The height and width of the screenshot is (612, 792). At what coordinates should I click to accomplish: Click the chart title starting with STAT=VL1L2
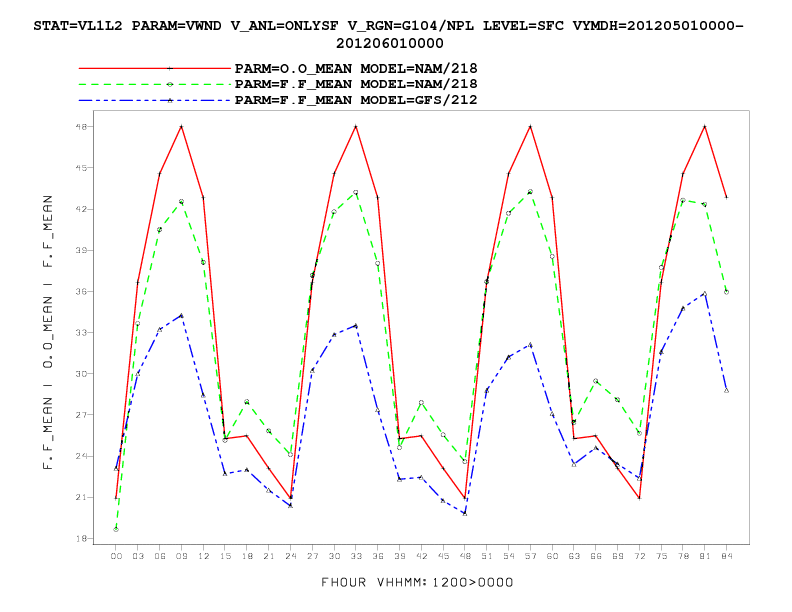(x=388, y=34)
